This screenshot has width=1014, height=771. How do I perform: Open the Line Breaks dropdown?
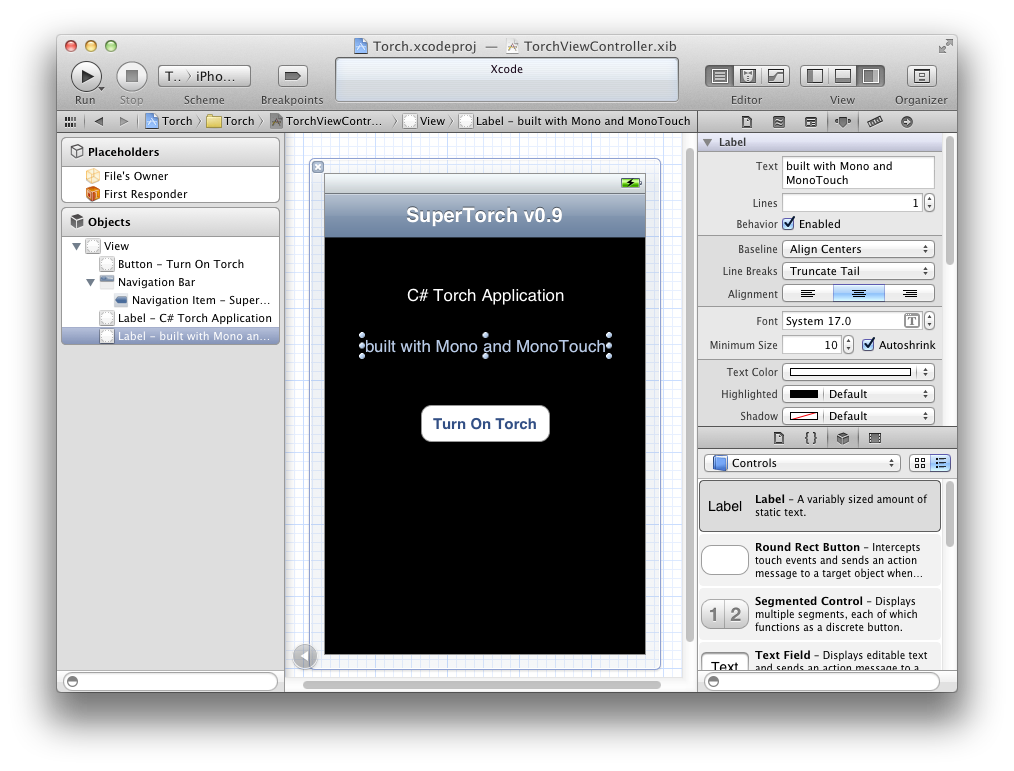(858, 271)
